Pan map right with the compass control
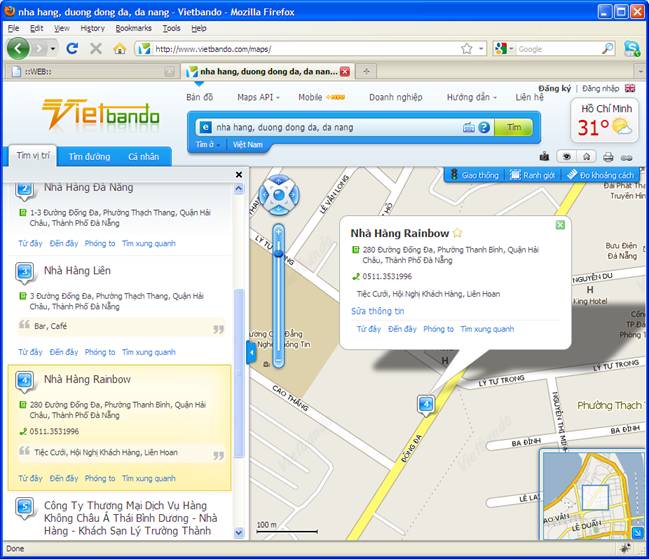Screen dimensions: 649x559 pyautogui.click(x=293, y=194)
